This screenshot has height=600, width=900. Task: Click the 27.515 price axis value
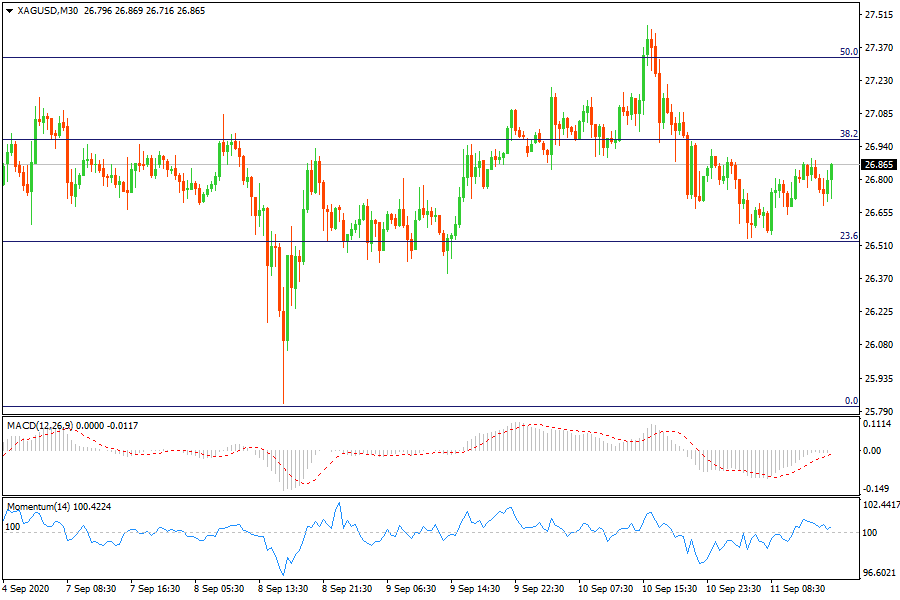[878, 15]
